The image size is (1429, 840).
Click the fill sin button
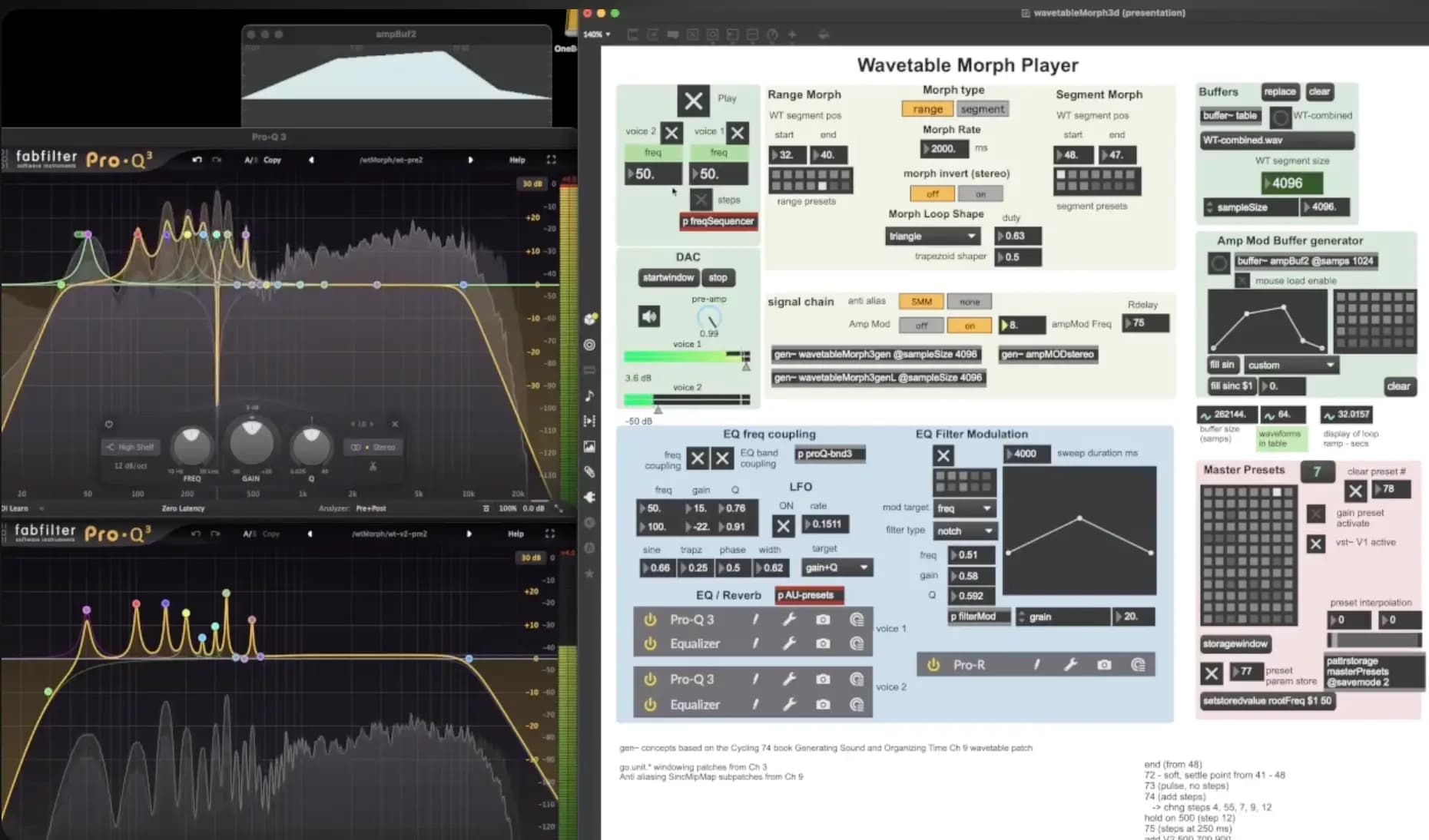click(x=1222, y=365)
